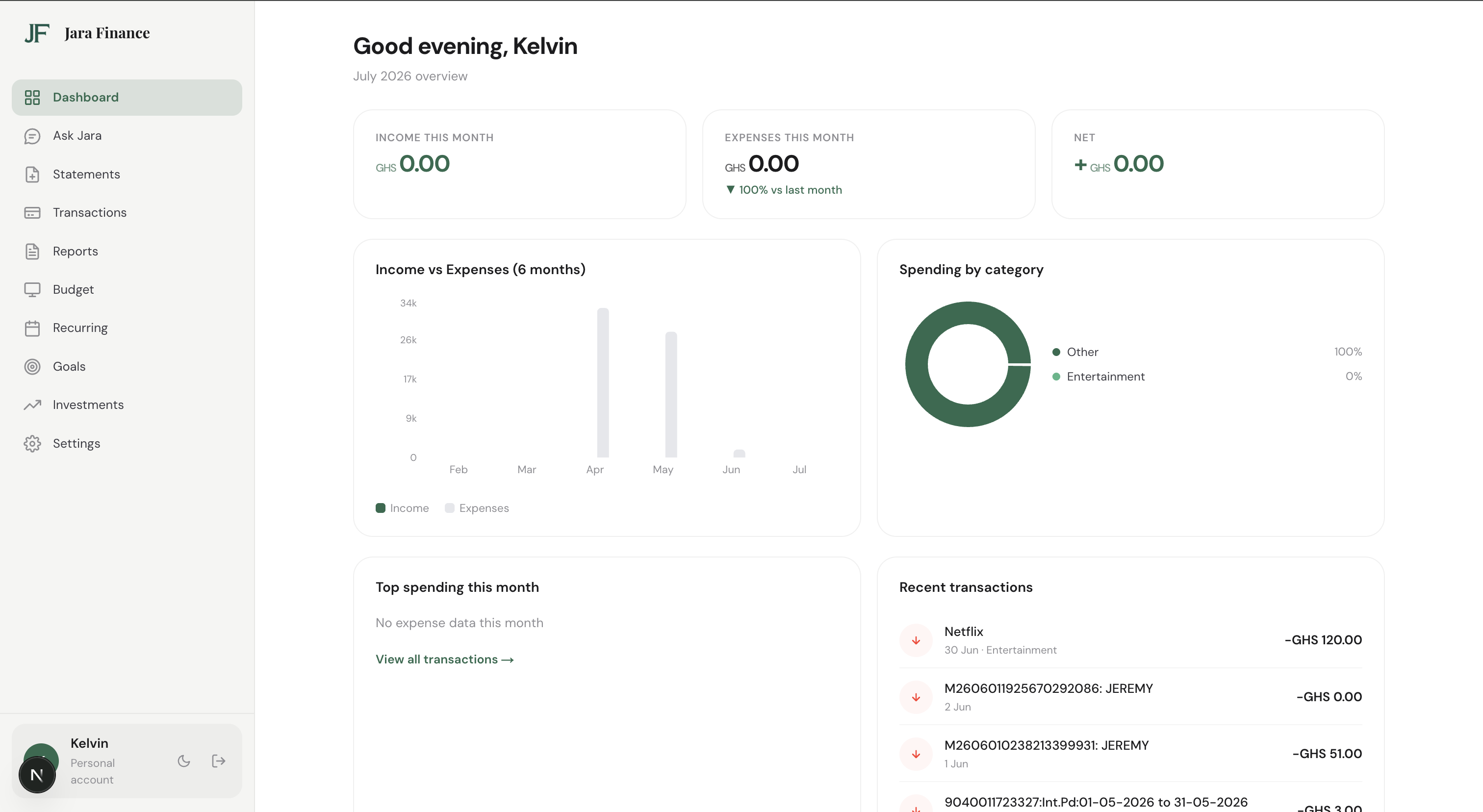Click the Budget monitor icon
Viewport: 1483px width, 812px height.
point(32,289)
